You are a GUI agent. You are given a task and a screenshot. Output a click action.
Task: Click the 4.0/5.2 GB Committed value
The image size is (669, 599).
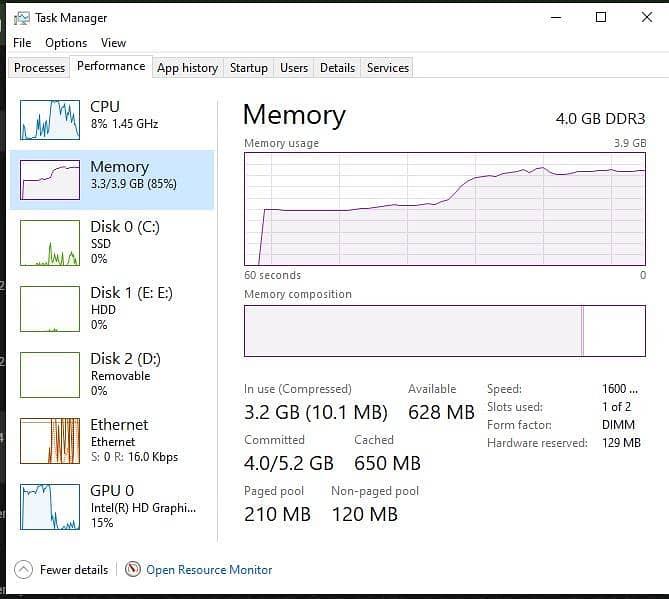point(289,463)
